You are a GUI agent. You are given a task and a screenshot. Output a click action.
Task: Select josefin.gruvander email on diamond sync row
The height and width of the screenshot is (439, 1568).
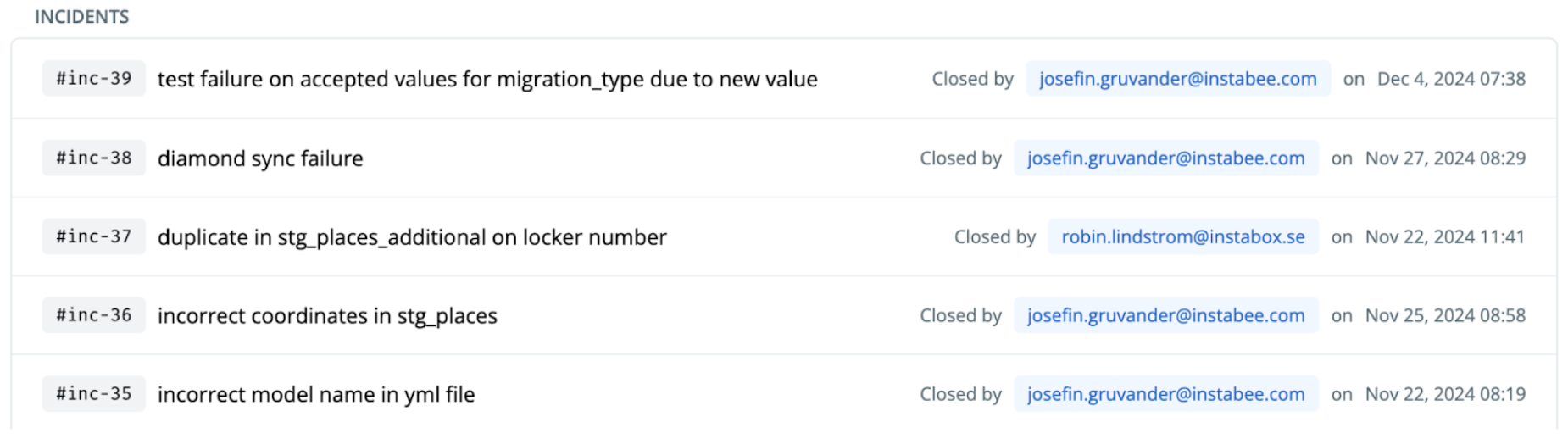tap(1166, 158)
